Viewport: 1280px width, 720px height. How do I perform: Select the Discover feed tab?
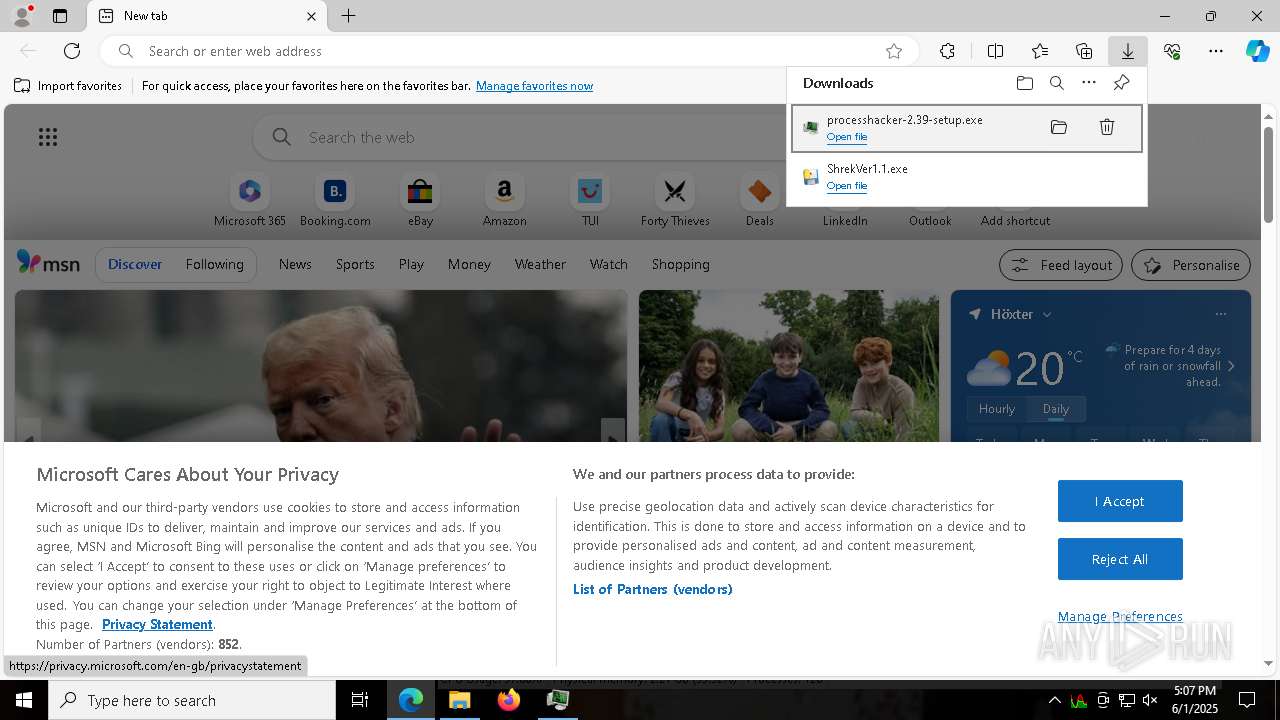tap(135, 264)
